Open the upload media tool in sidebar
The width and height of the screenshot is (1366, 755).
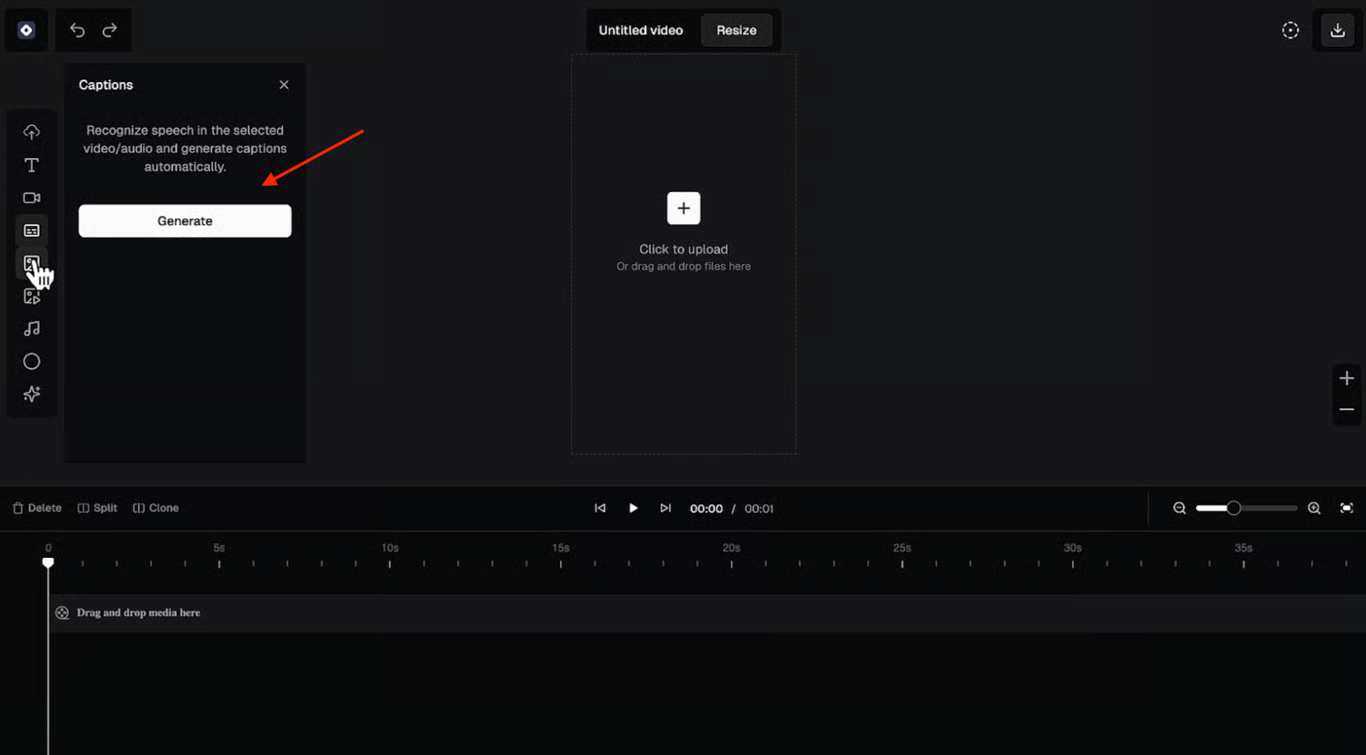point(32,132)
